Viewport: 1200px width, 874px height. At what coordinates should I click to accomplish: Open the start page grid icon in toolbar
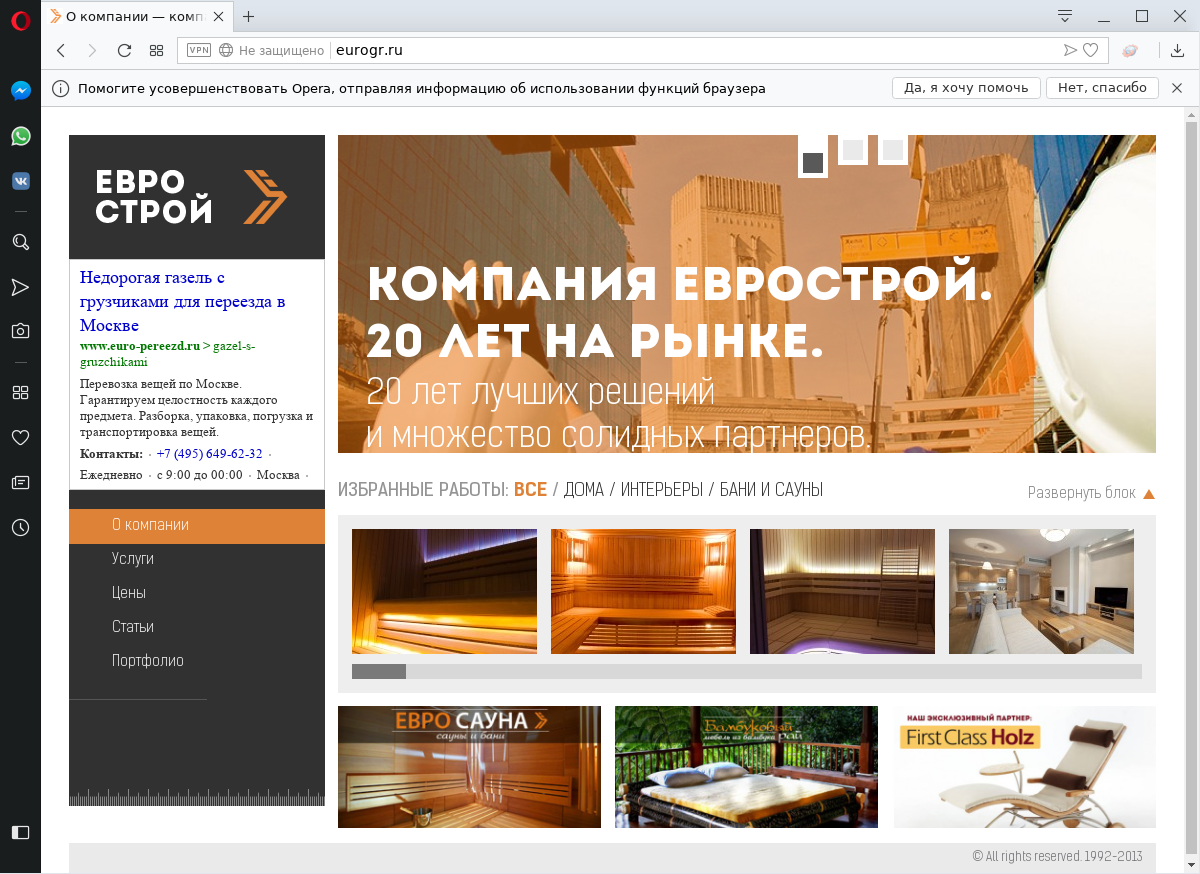click(x=156, y=50)
